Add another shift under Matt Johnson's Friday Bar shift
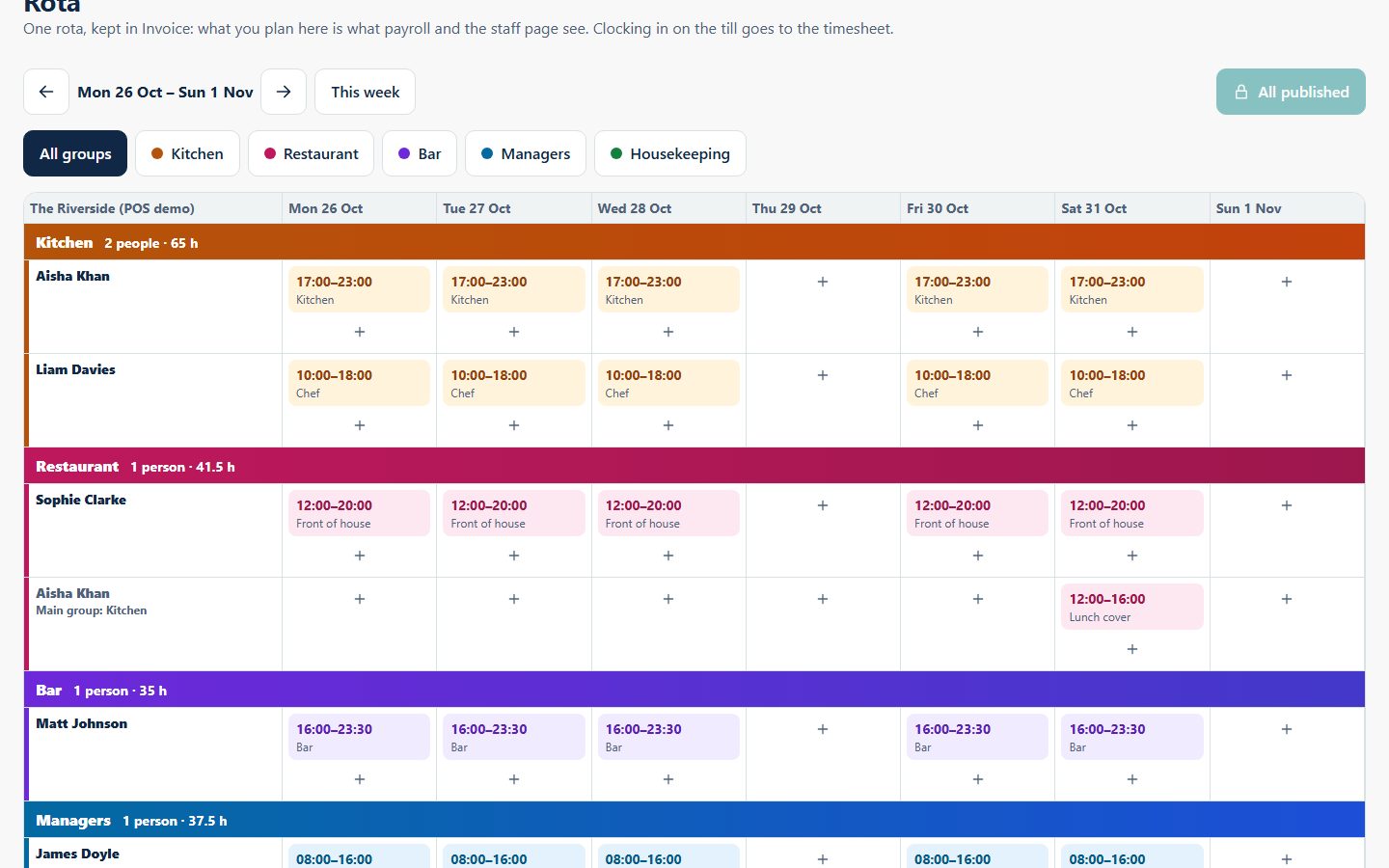Viewport: 1389px width, 868px height. click(x=978, y=779)
